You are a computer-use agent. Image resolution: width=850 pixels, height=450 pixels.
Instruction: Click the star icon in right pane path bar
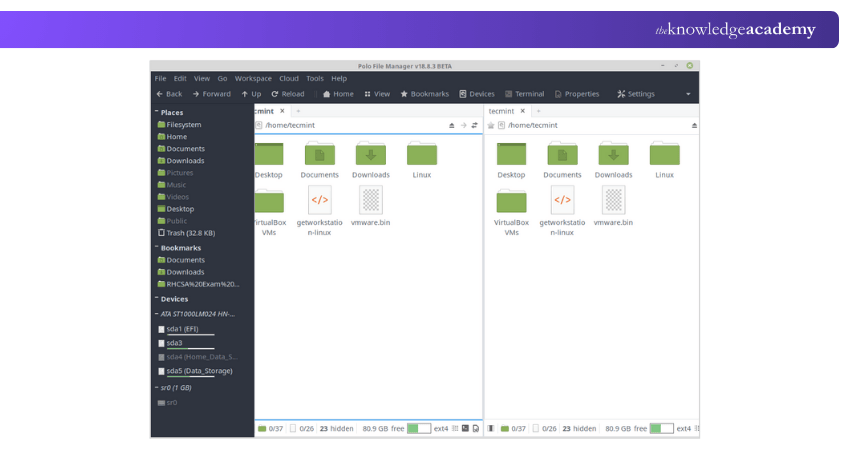[x=490, y=126]
